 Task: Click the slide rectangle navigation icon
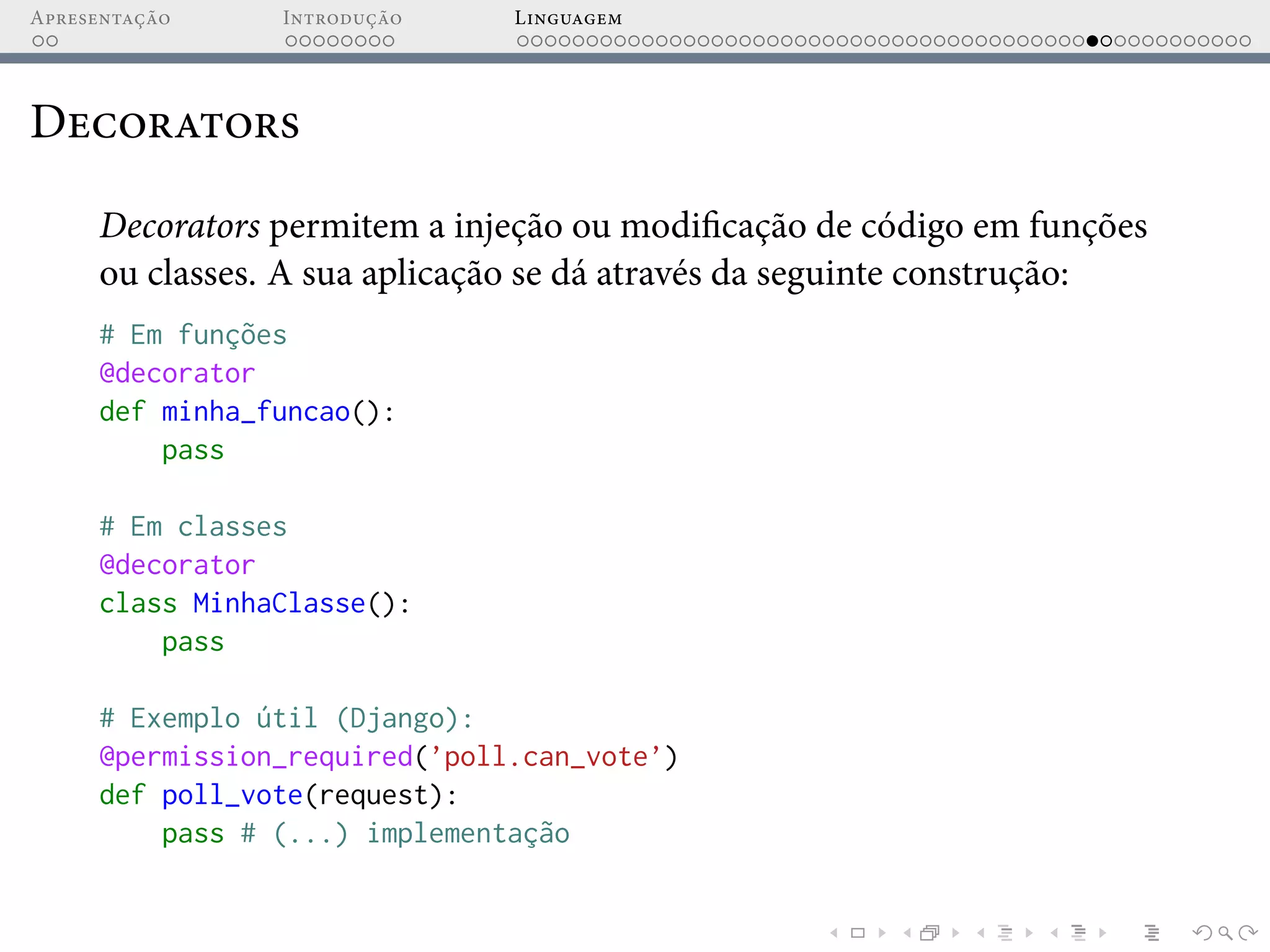pyautogui.click(x=858, y=932)
